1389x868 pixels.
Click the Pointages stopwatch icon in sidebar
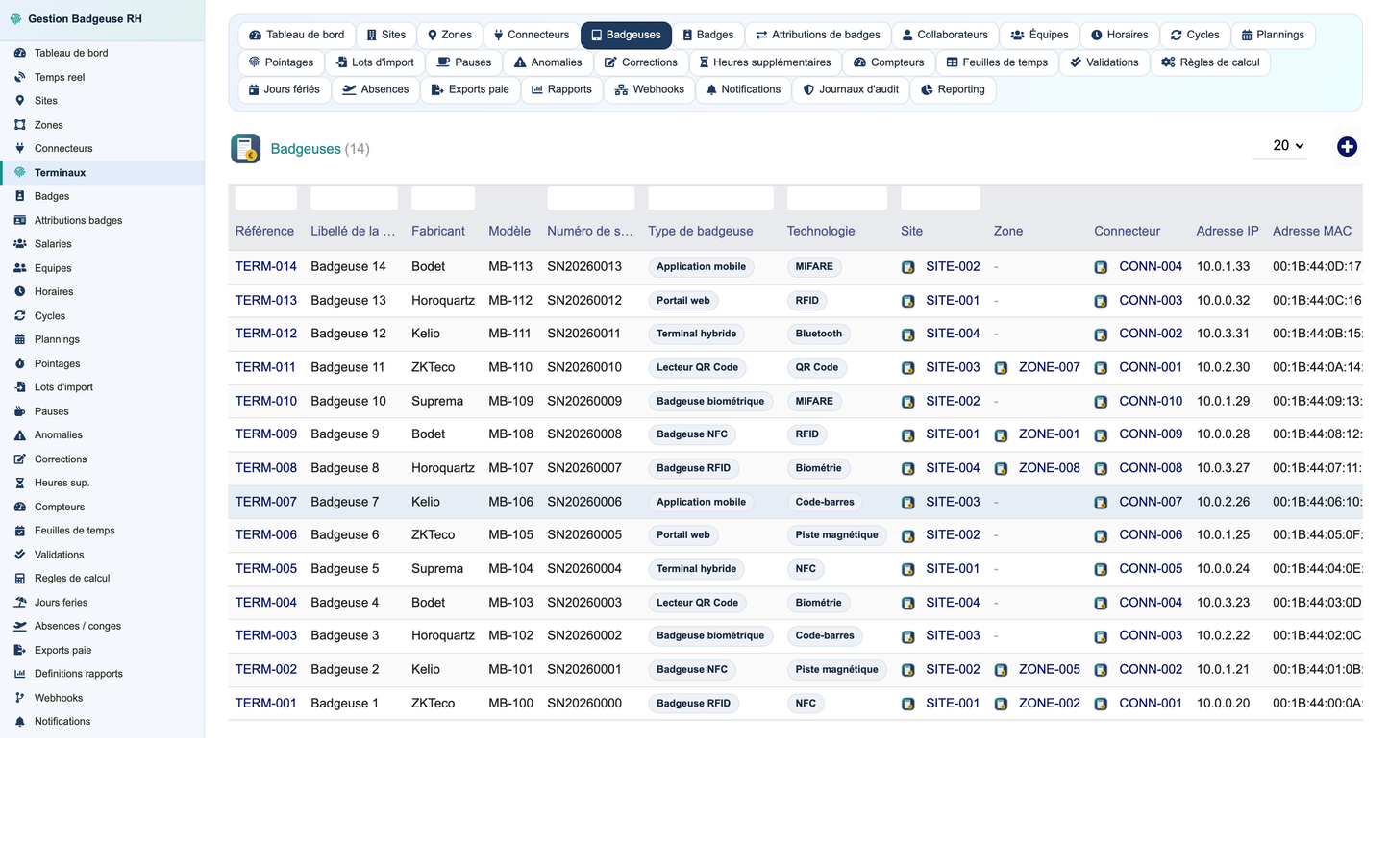coord(19,363)
